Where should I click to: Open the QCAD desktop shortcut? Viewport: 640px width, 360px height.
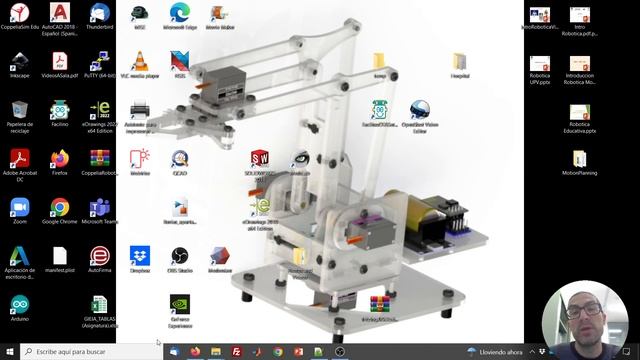coord(180,162)
